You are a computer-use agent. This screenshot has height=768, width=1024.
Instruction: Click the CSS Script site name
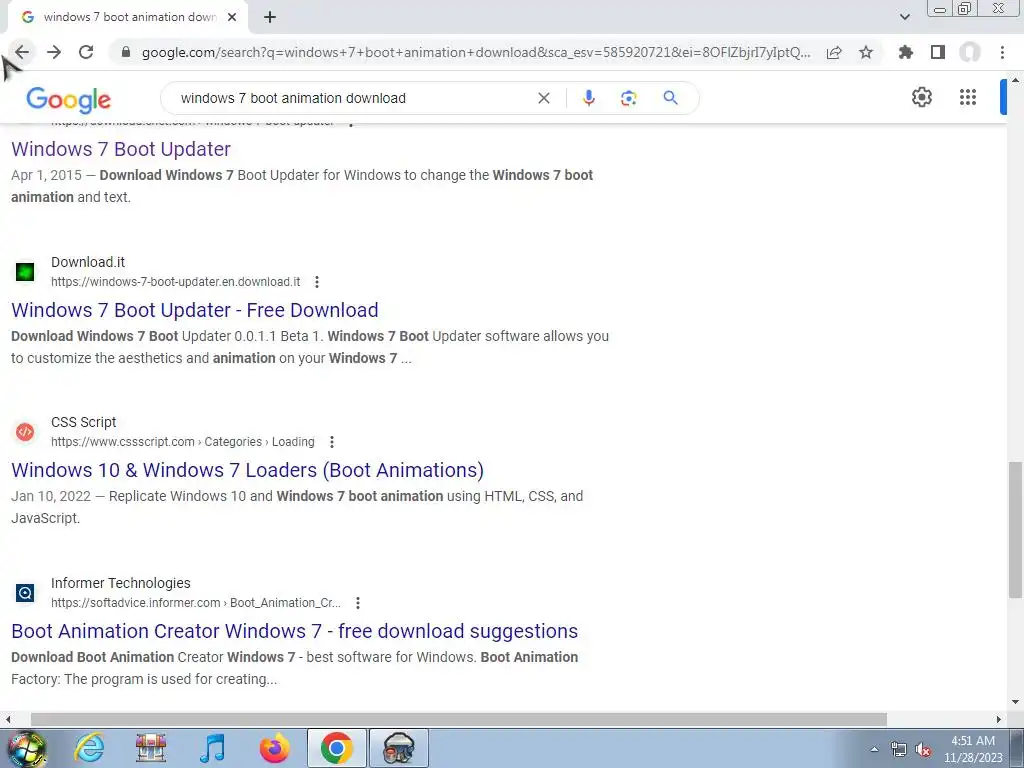[84, 422]
